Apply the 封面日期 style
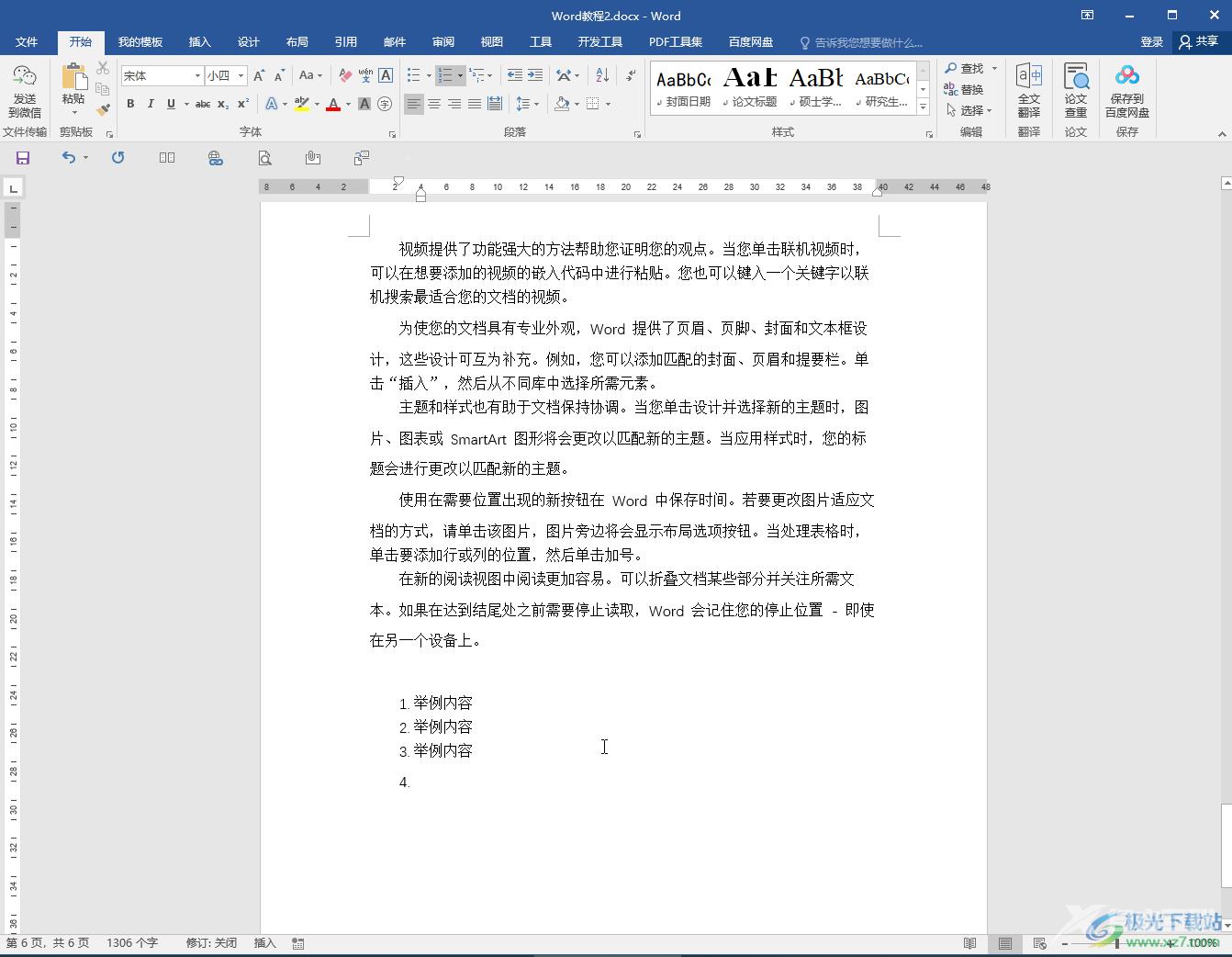 point(684,88)
